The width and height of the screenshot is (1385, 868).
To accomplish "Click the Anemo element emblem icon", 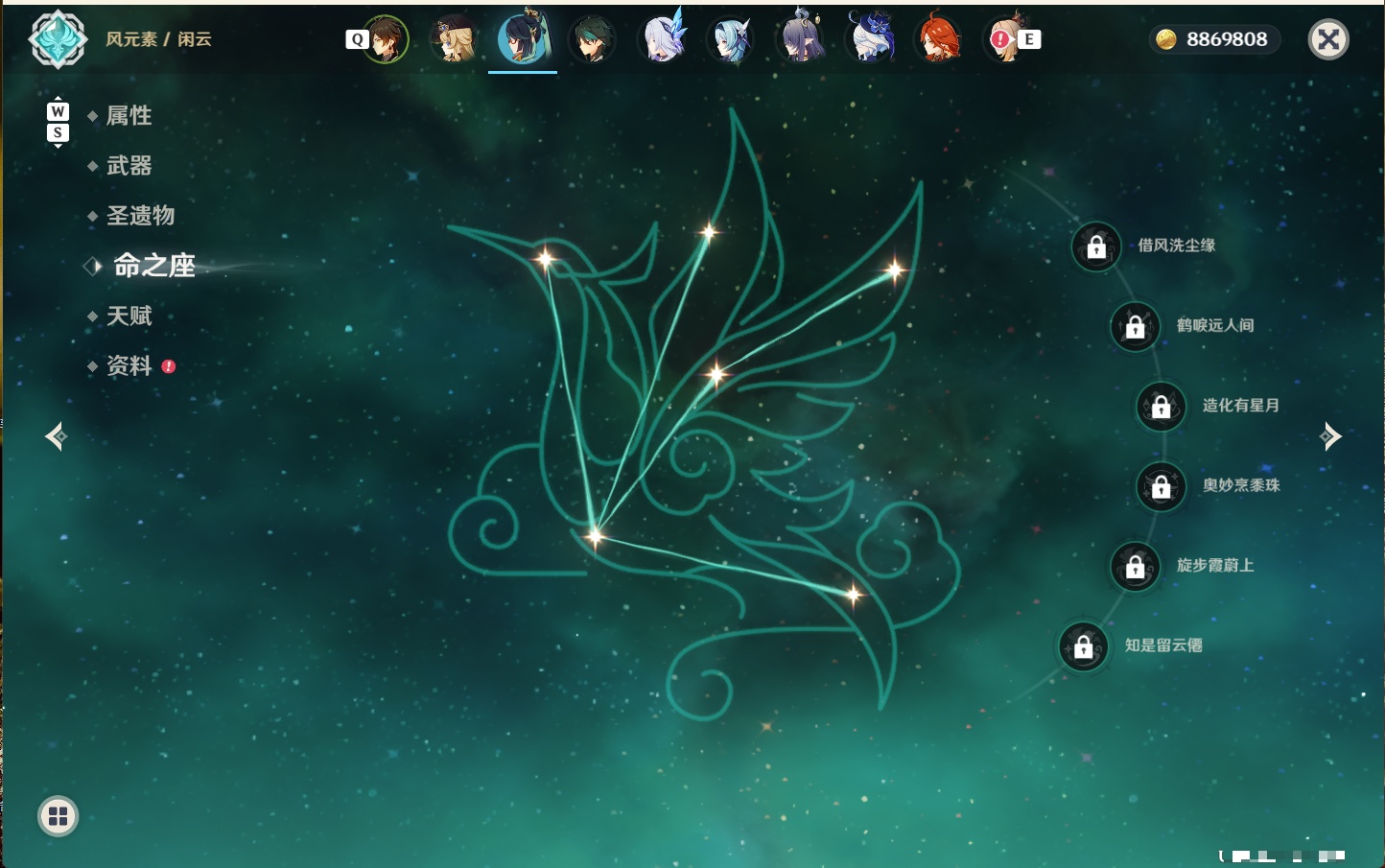I will pos(58,39).
